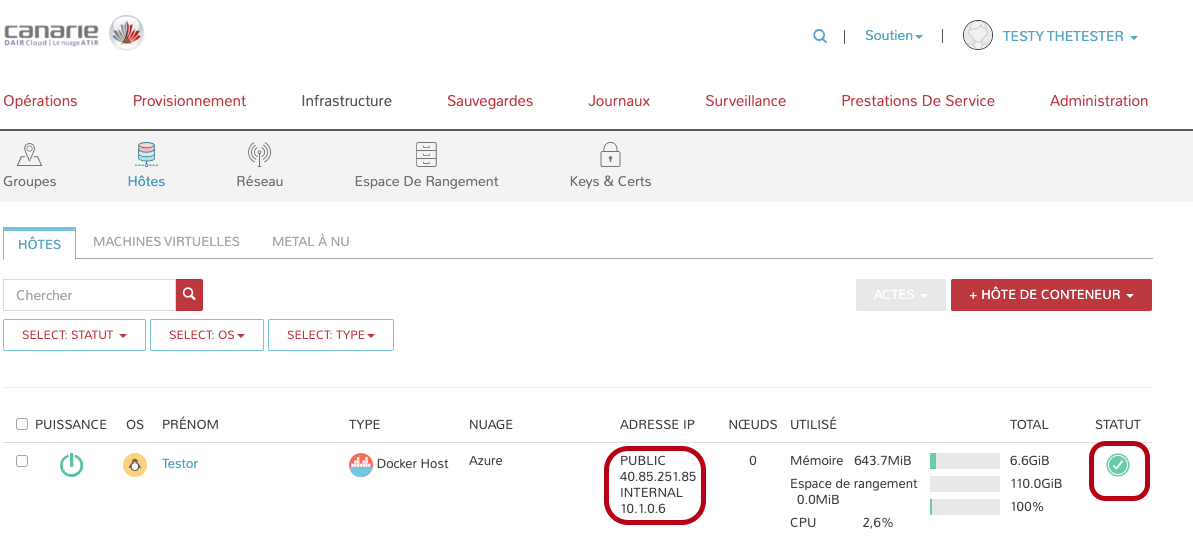Click the search magnifier icon in header
This screenshot has height=538, width=1193.
pyautogui.click(x=820, y=36)
